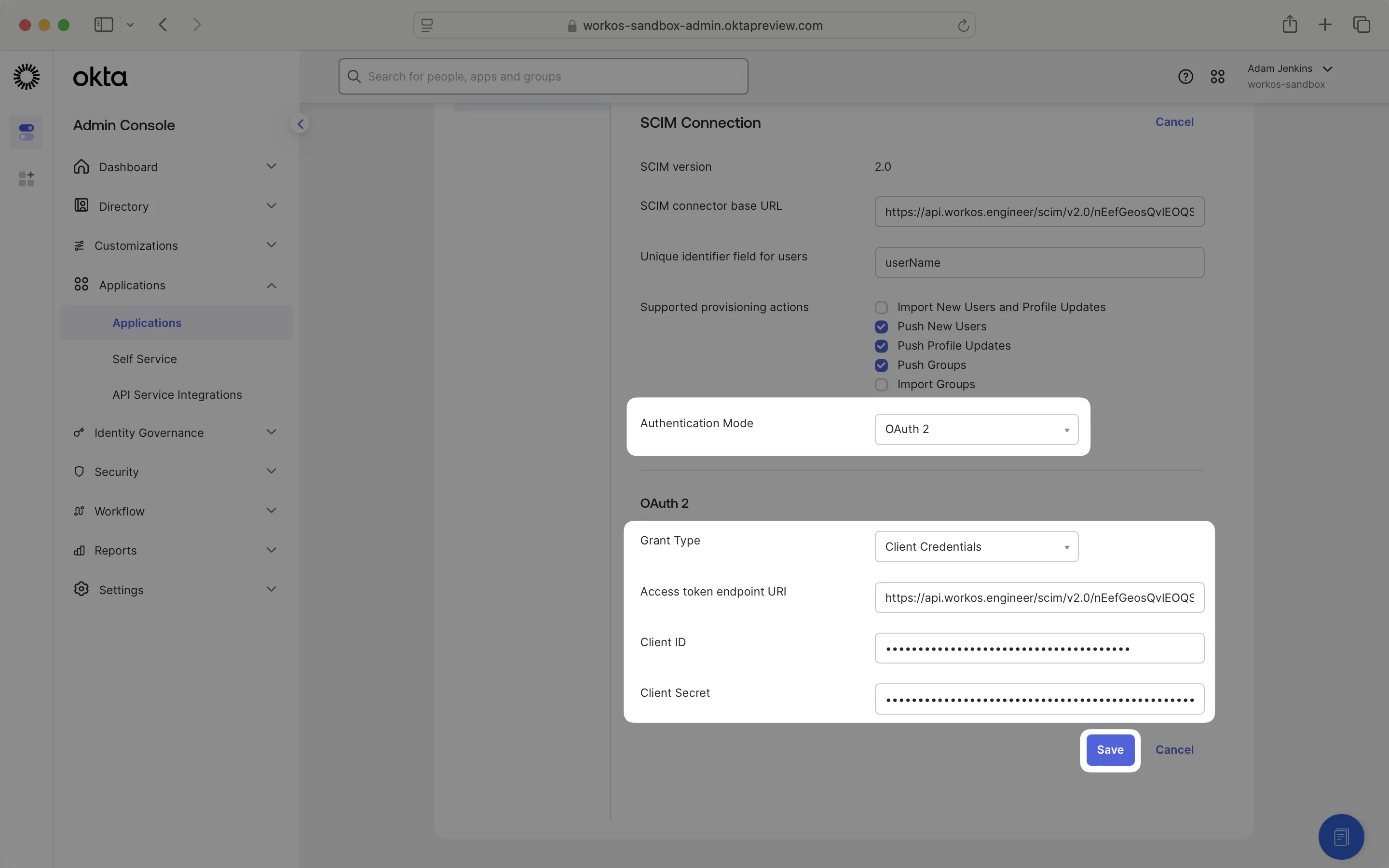Click the page reader icon in address bar

coord(427,25)
